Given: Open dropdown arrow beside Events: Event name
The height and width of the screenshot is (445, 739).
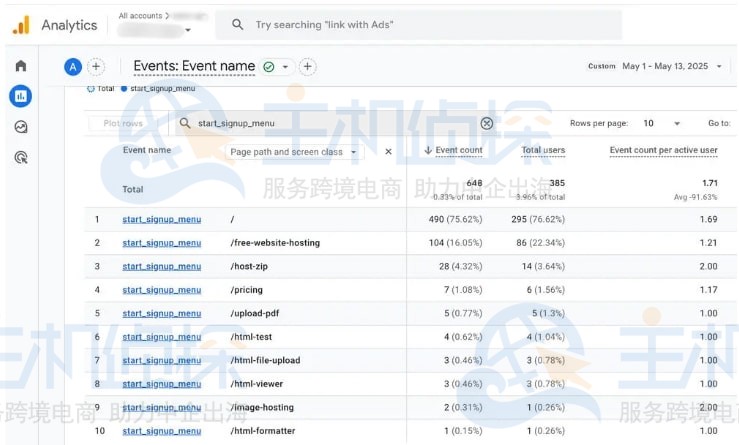Looking at the screenshot, I should coord(285,67).
